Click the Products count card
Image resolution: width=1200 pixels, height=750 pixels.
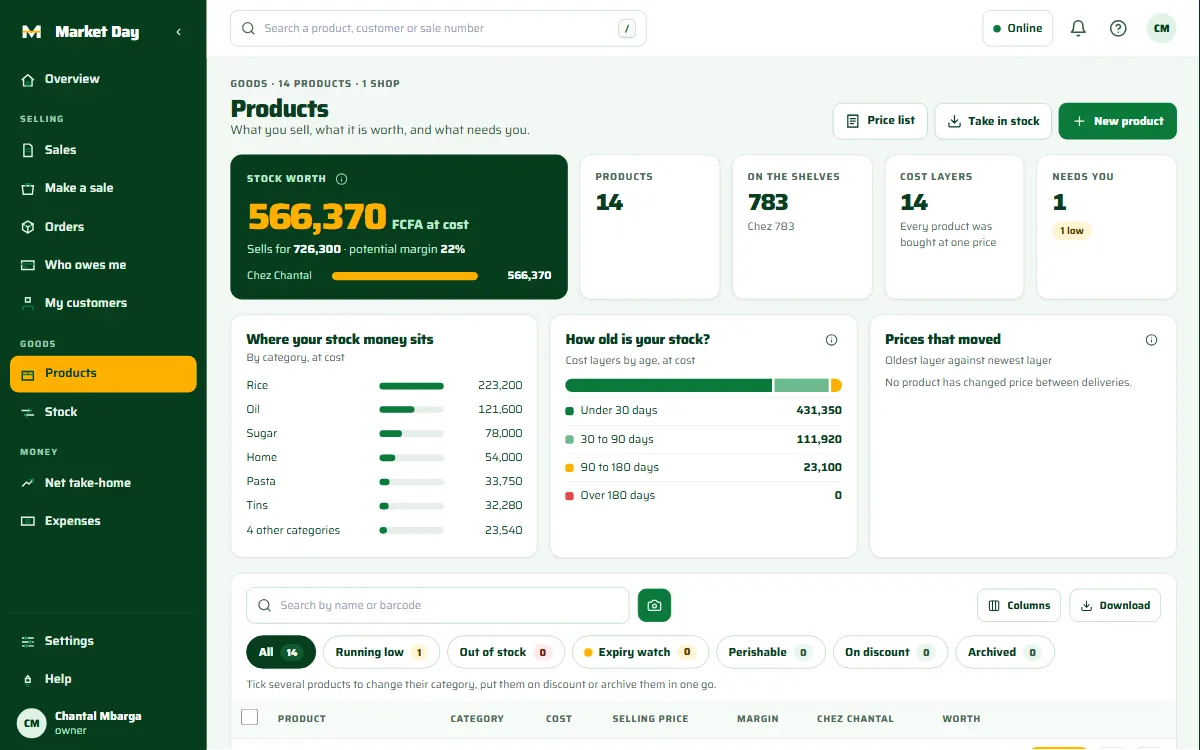tap(650, 227)
